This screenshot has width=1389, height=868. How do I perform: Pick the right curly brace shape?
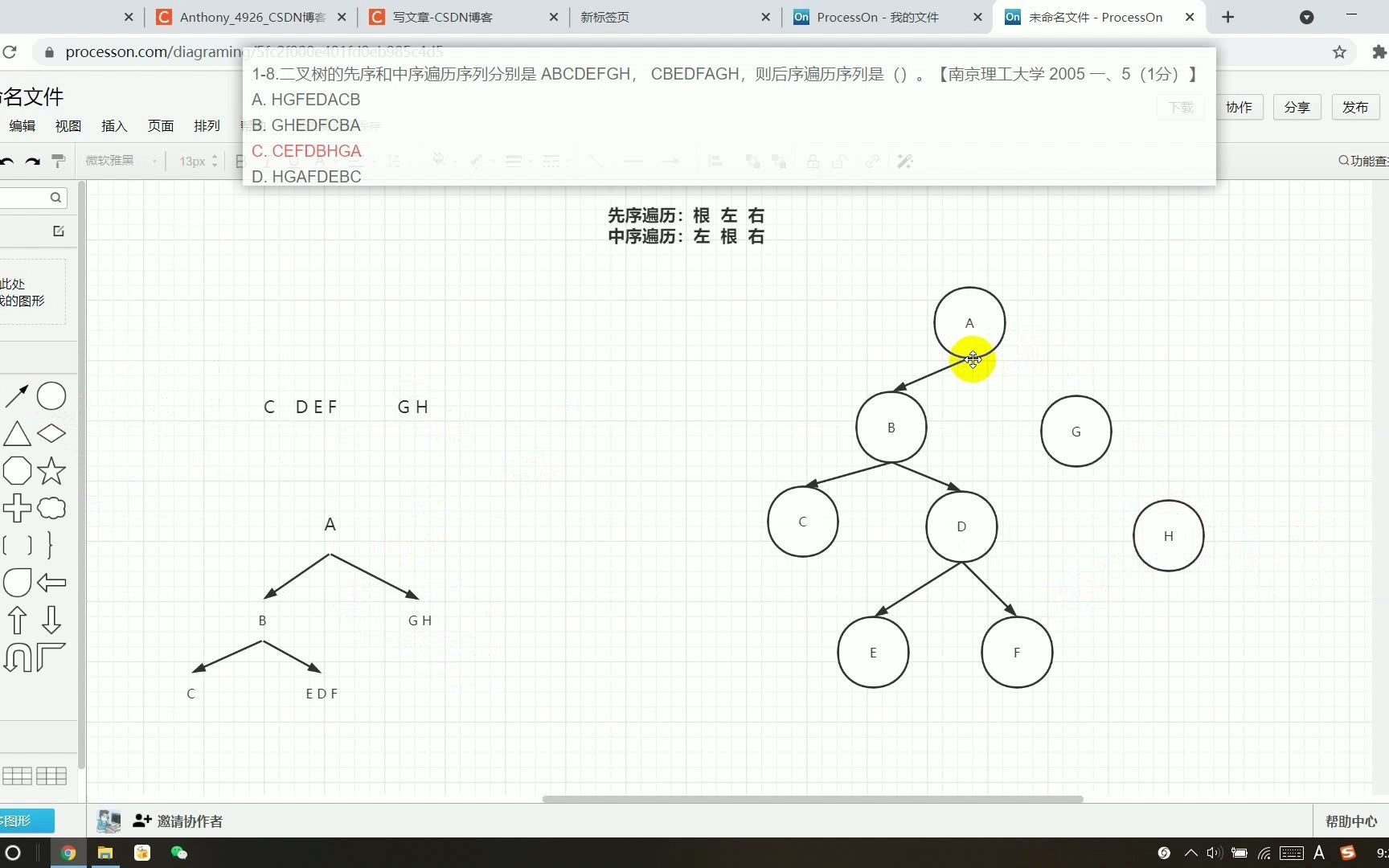[x=50, y=546]
